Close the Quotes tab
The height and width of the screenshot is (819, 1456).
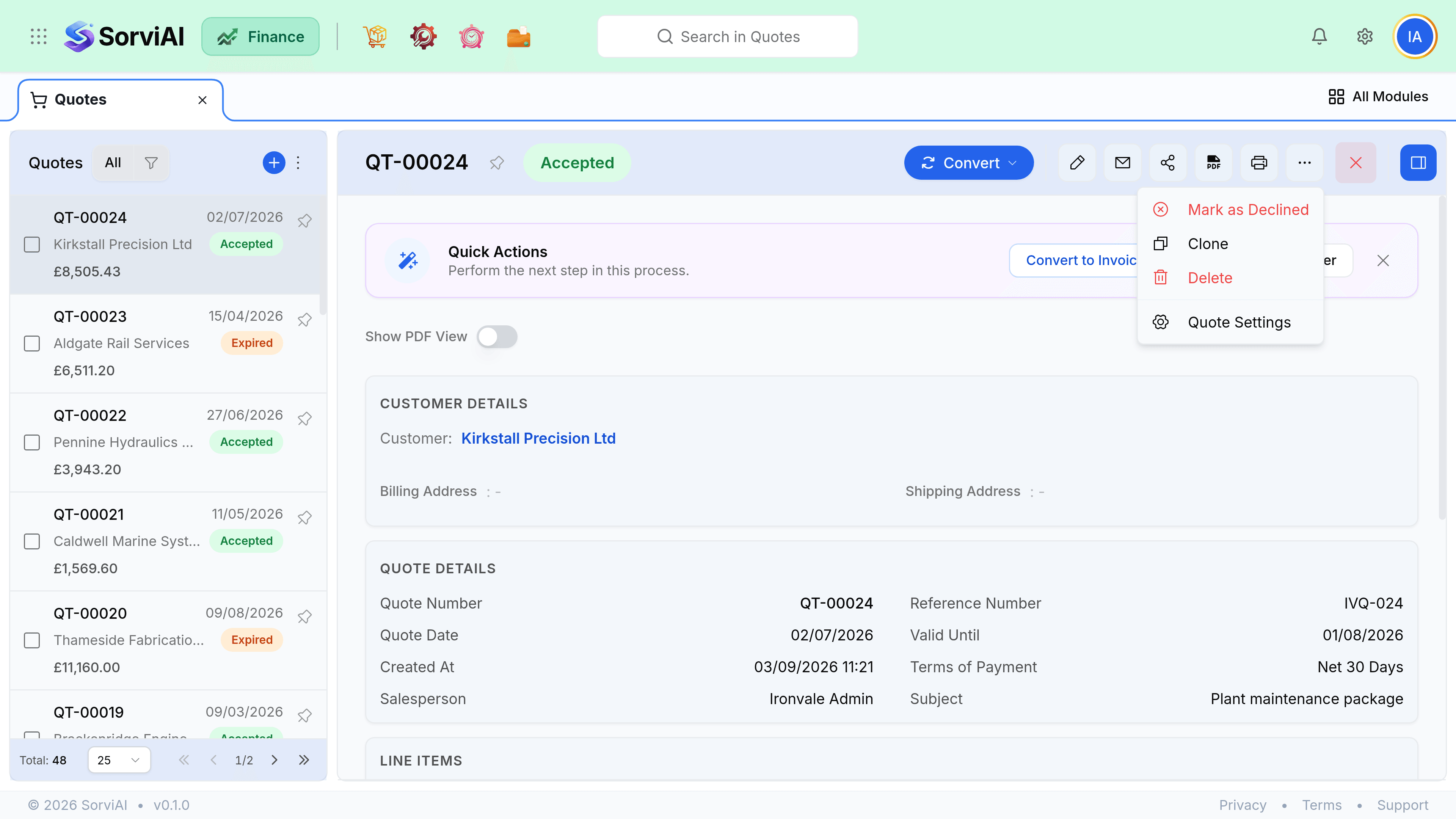tap(202, 100)
